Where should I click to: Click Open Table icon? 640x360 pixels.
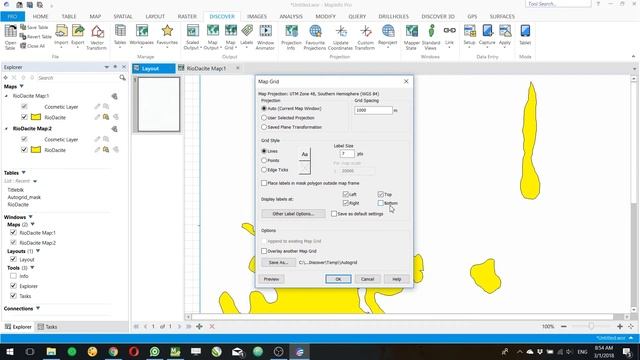(10, 37)
